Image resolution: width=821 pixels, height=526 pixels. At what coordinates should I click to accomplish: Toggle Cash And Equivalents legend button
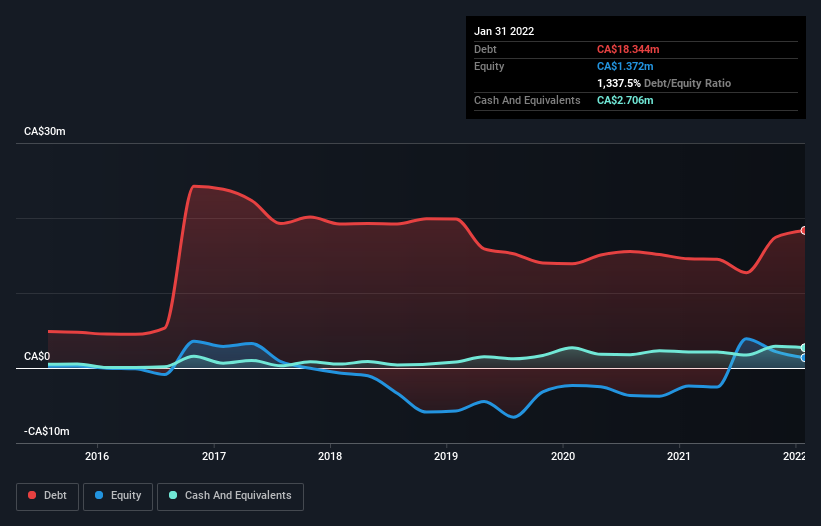click(230, 496)
